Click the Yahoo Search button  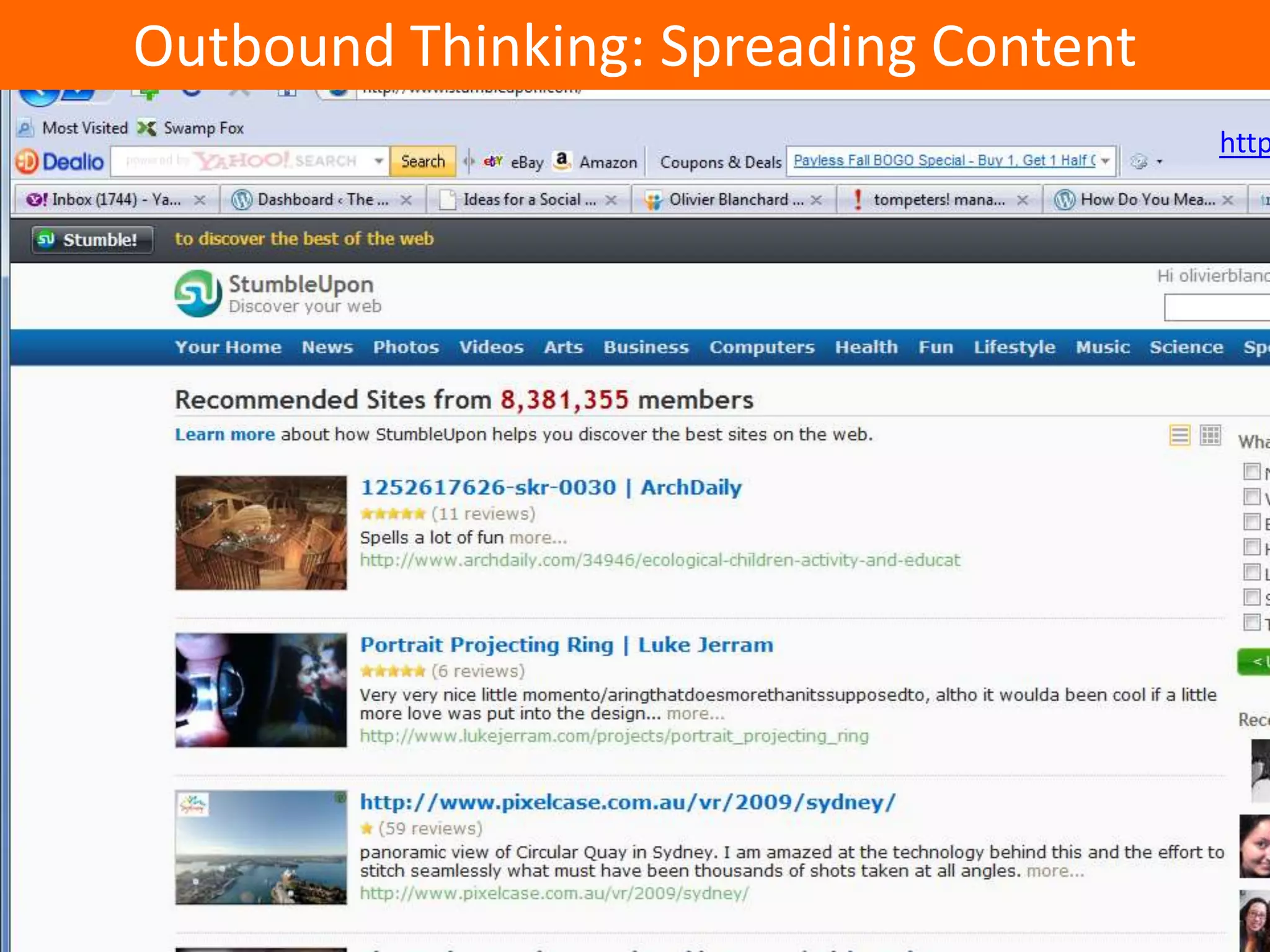(423, 161)
